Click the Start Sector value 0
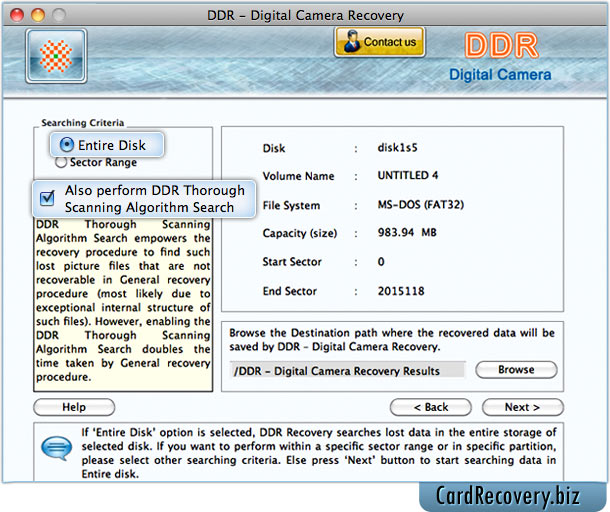The height and width of the screenshot is (512, 610). click(x=381, y=261)
